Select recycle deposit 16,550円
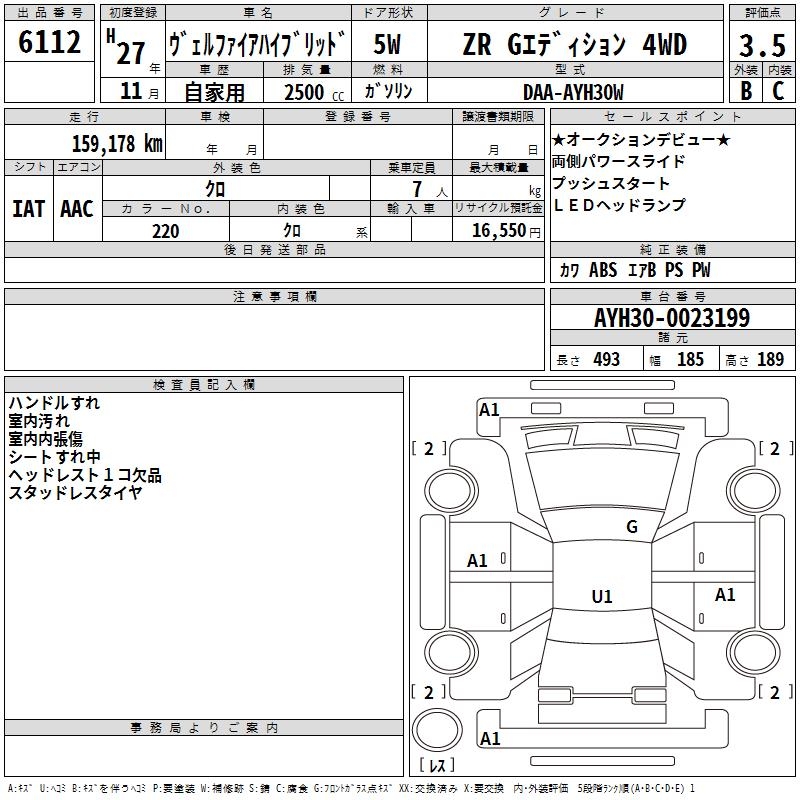The image size is (800, 800). pyautogui.click(x=506, y=231)
